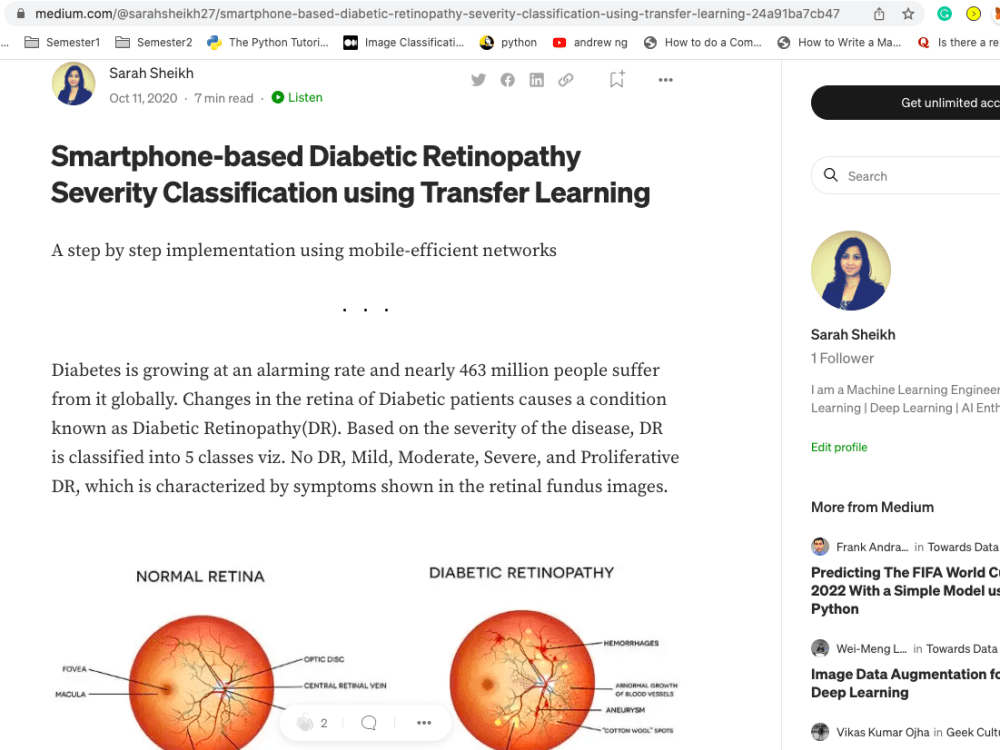Share article on Facebook
Image resolution: width=1000 pixels, height=750 pixels.
508,80
